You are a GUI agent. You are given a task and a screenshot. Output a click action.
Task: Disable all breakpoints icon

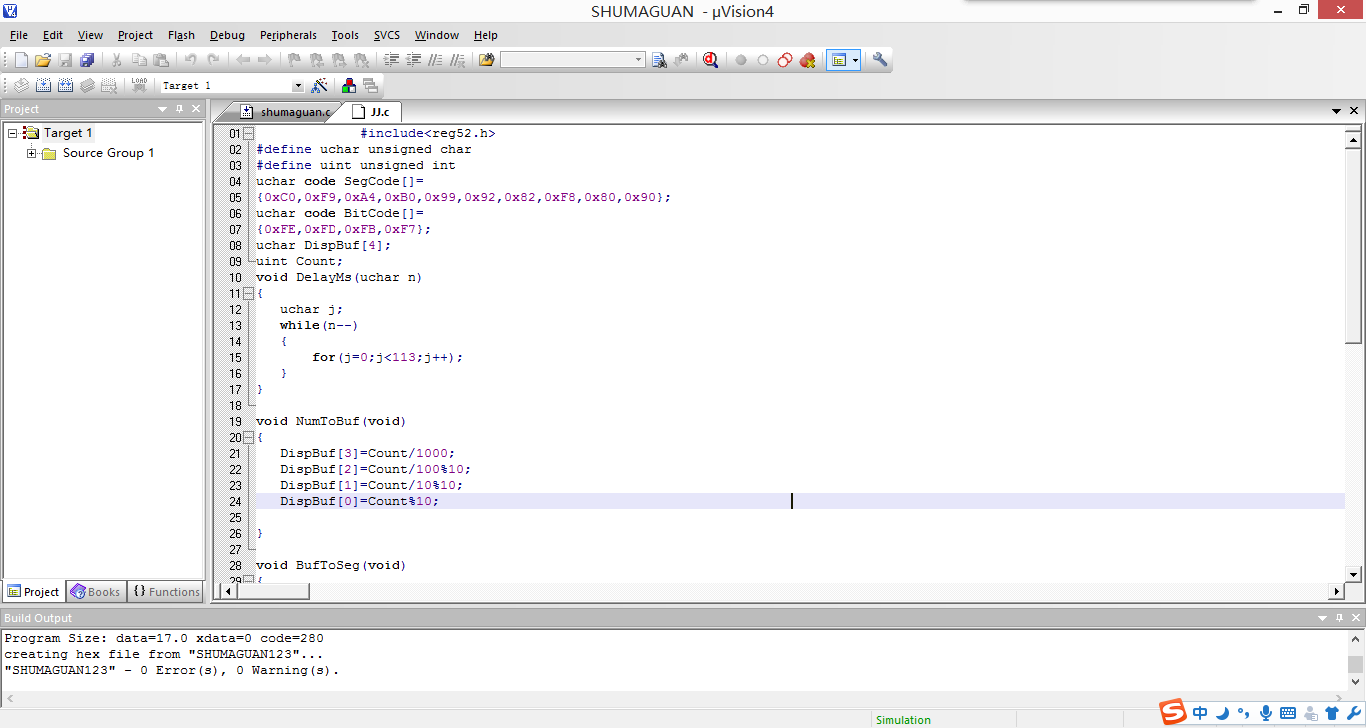785,60
